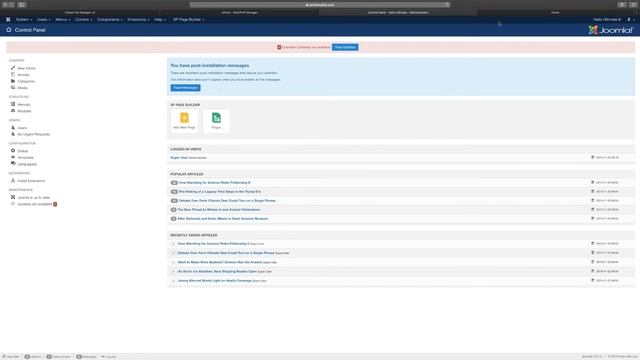Open the 'Jimmy Kimmel Sheds Light' article
The image size is (640, 360).
[215, 281]
